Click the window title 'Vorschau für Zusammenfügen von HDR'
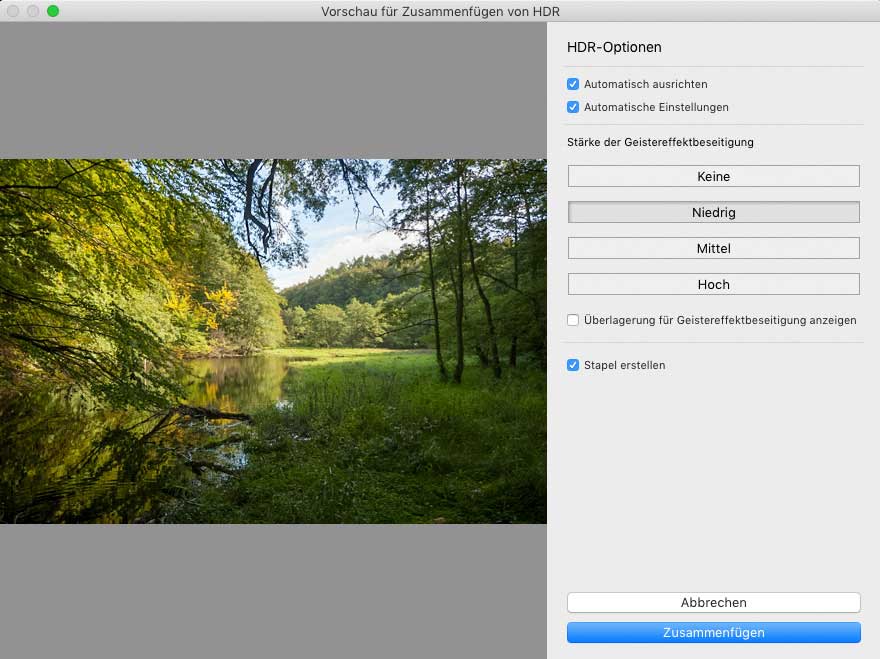Image resolution: width=880 pixels, height=659 pixels. [440, 11]
